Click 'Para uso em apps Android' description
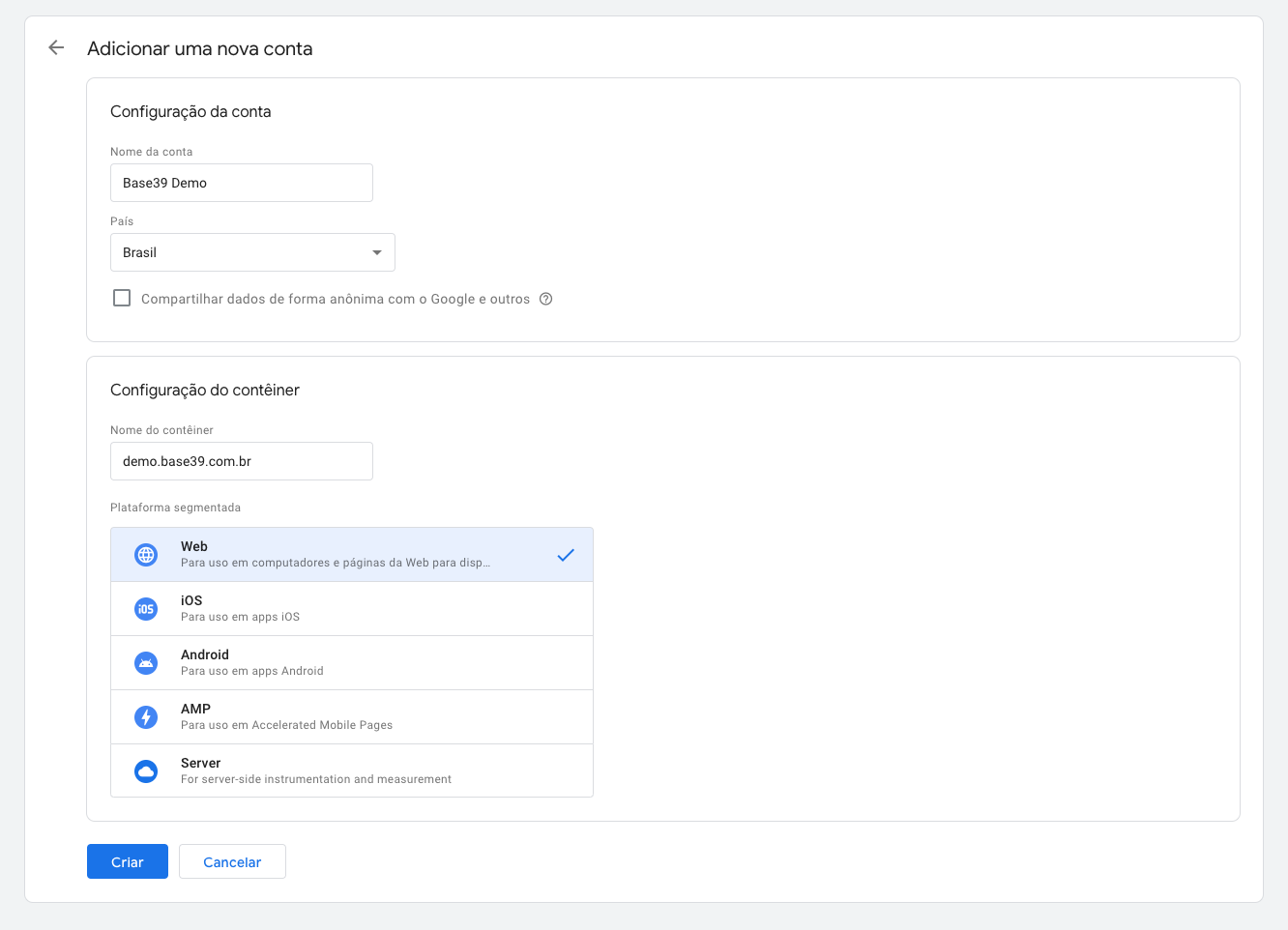The image size is (1288, 930). coord(252,671)
